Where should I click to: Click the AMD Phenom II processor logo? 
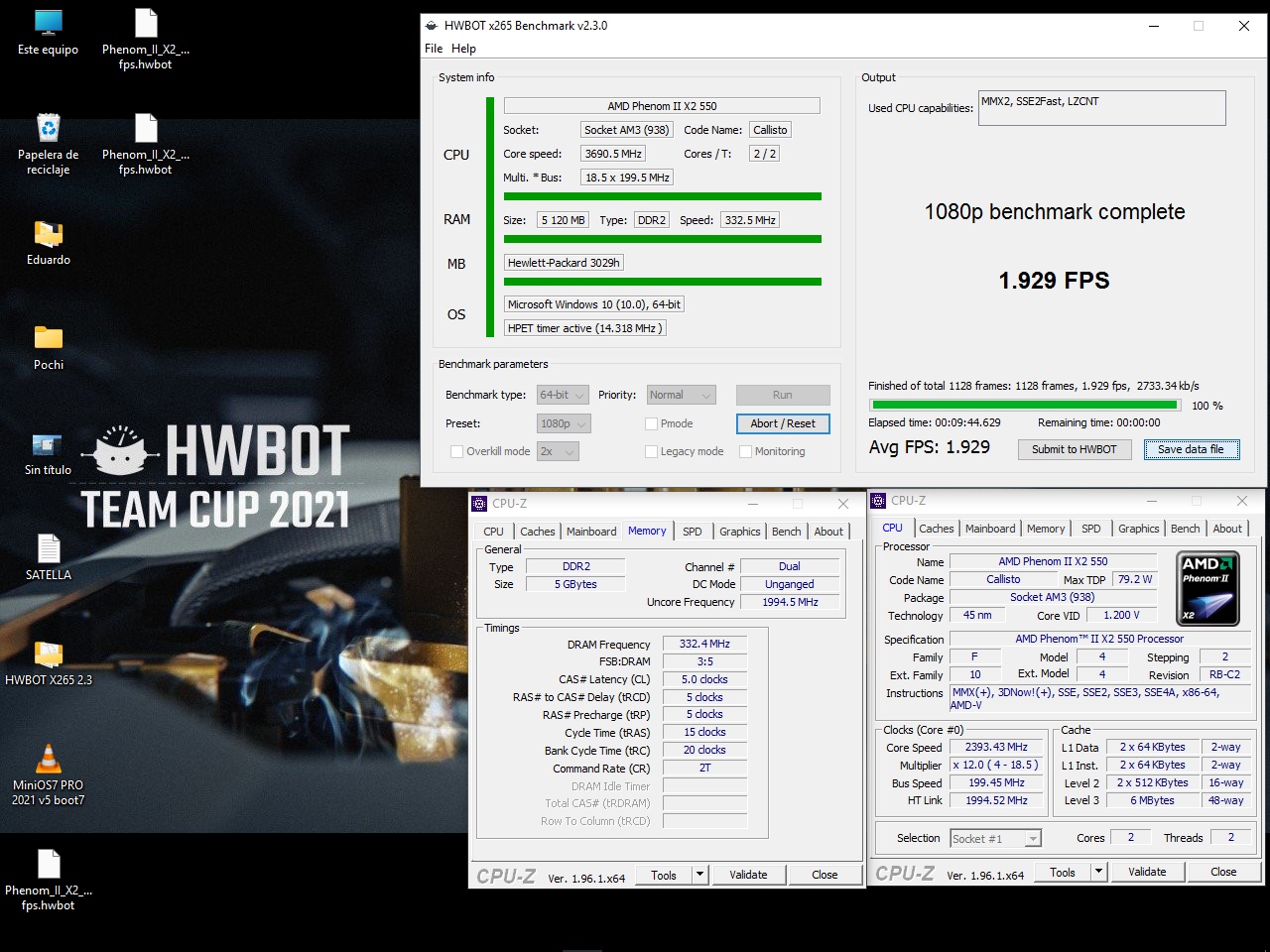[x=1208, y=589]
